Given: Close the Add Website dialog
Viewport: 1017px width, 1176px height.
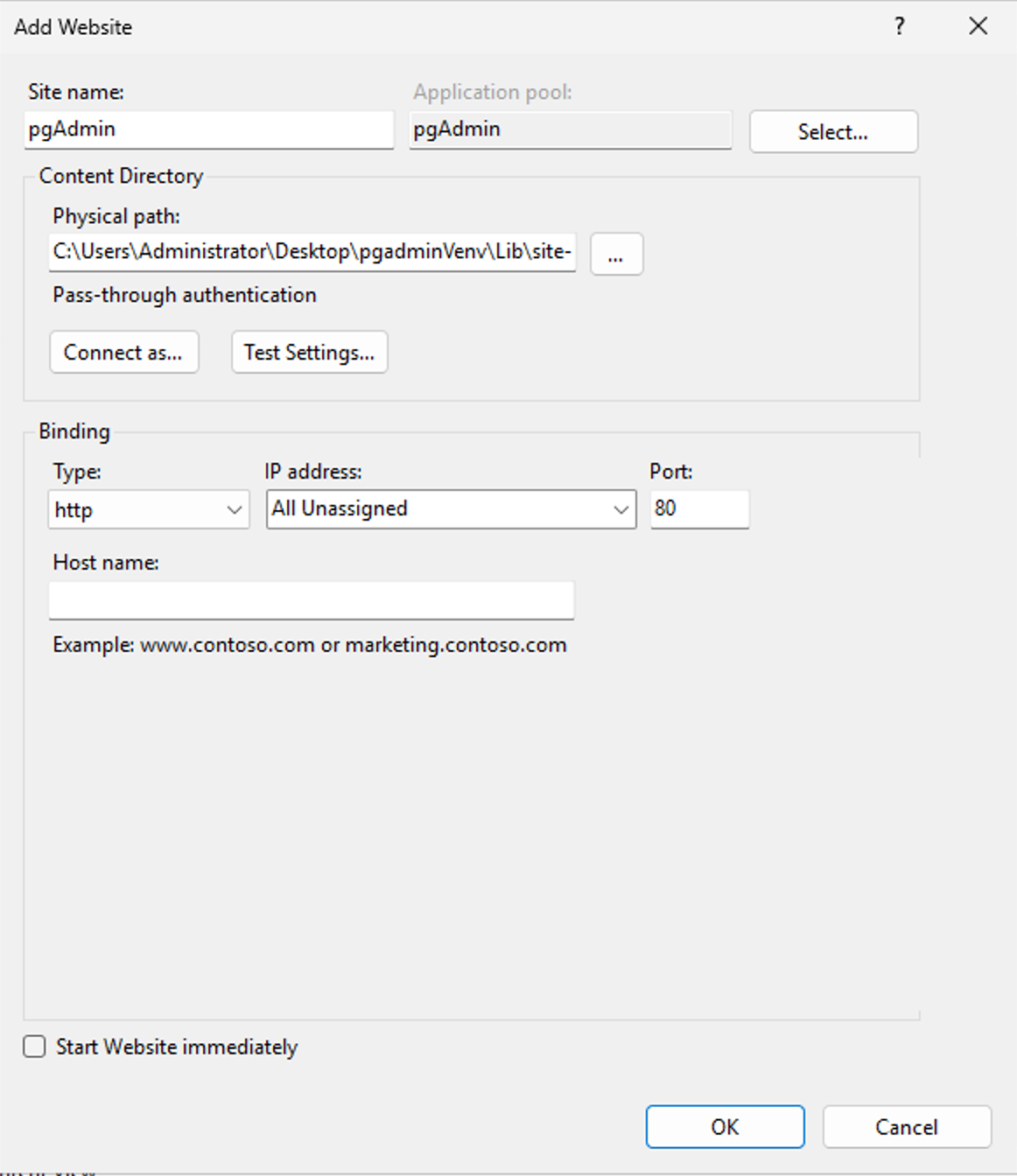Looking at the screenshot, I should (x=978, y=26).
